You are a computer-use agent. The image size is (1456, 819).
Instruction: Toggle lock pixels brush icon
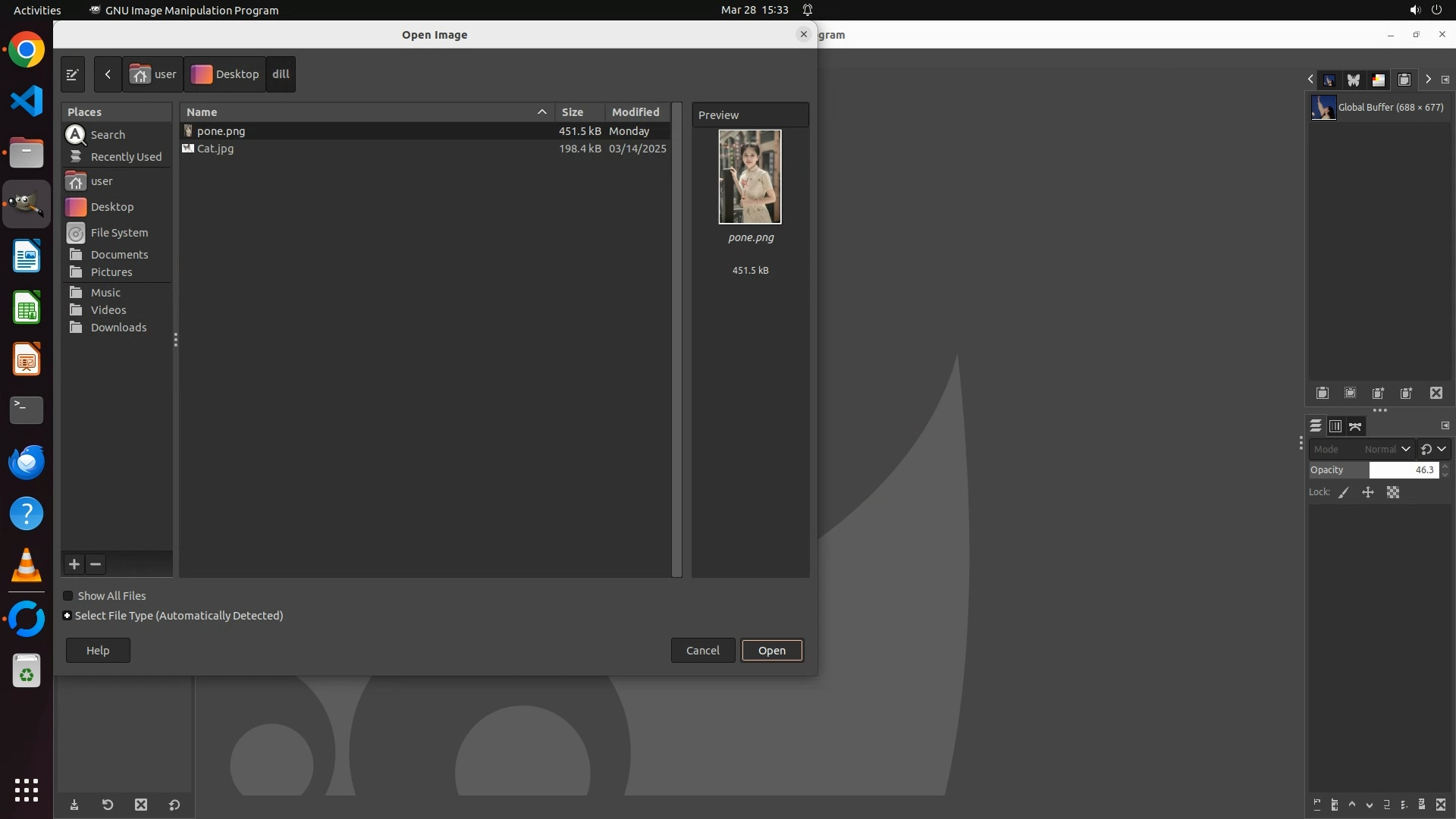[x=1344, y=493]
